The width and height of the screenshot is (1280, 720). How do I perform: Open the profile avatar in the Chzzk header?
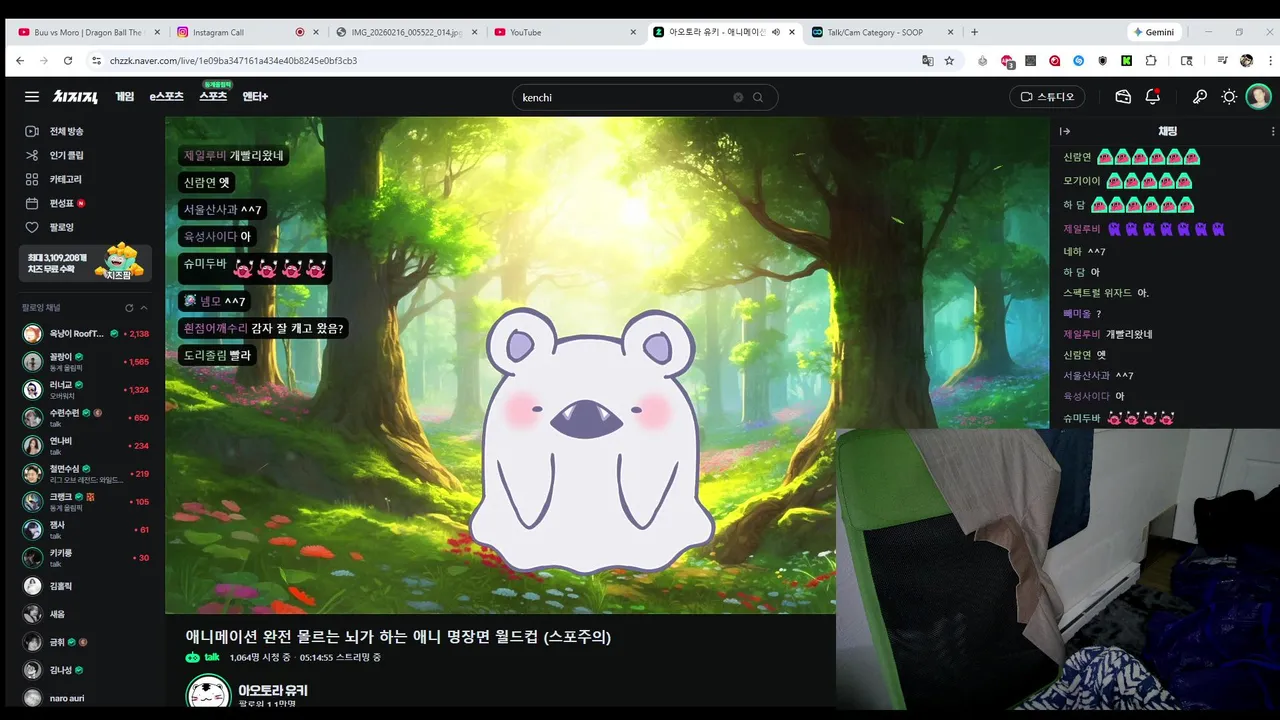click(x=1258, y=97)
